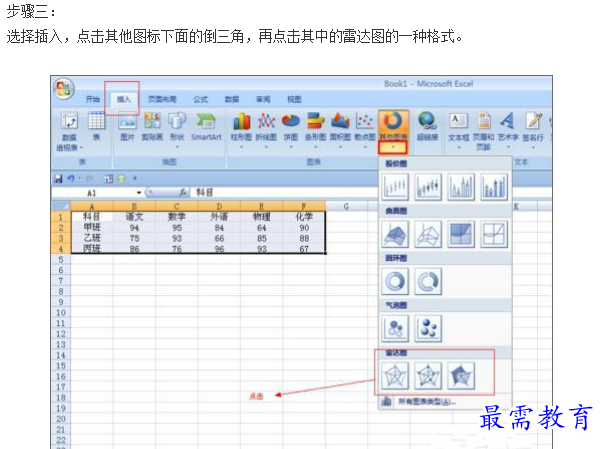Click the Text Box (文本框) icon
The image size is (601, 449).
click(x=458, y=121)
